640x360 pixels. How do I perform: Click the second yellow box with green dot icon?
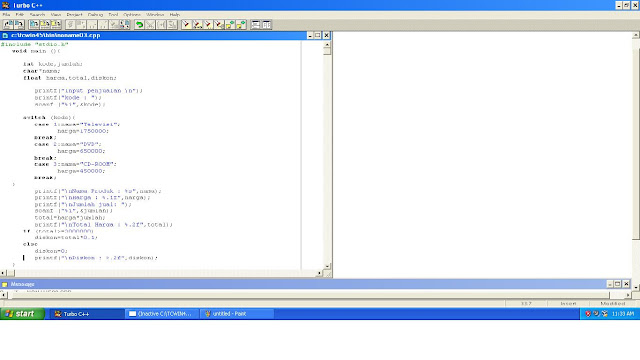[241, 24]
